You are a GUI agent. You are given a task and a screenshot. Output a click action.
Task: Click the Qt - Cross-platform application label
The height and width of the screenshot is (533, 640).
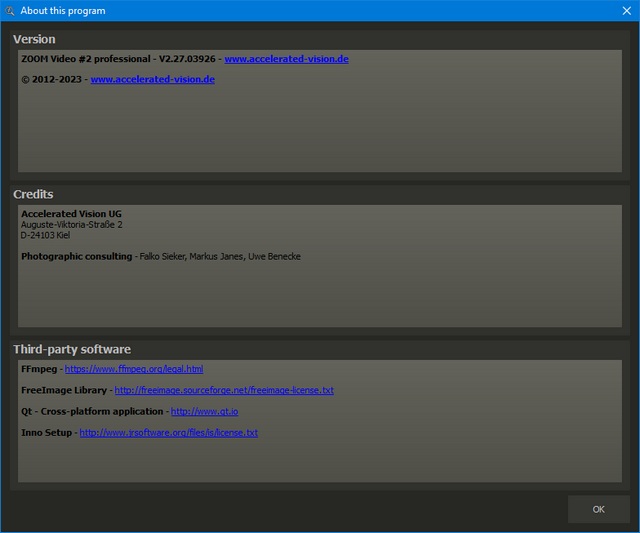(92, 411)
